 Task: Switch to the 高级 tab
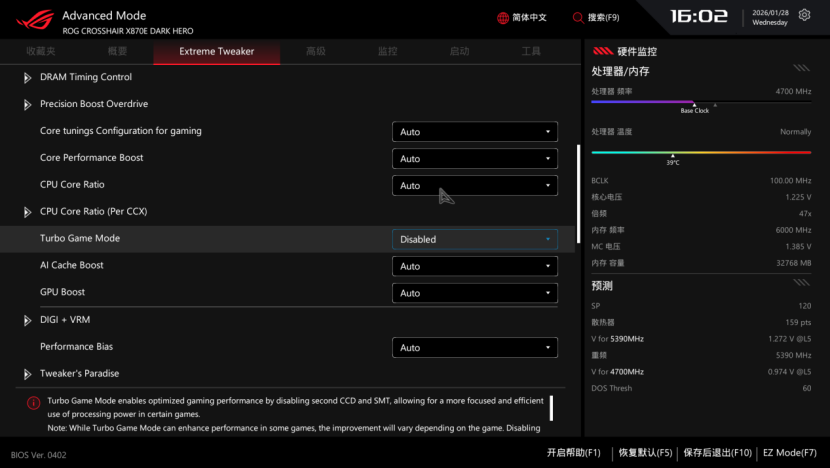[316, 51]
